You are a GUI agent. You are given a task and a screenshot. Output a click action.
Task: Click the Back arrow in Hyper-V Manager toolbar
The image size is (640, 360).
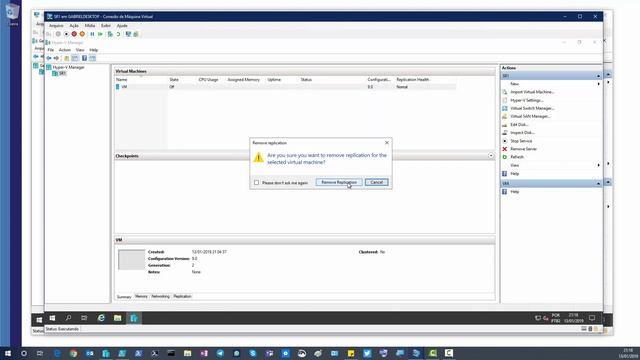[49, 58]
